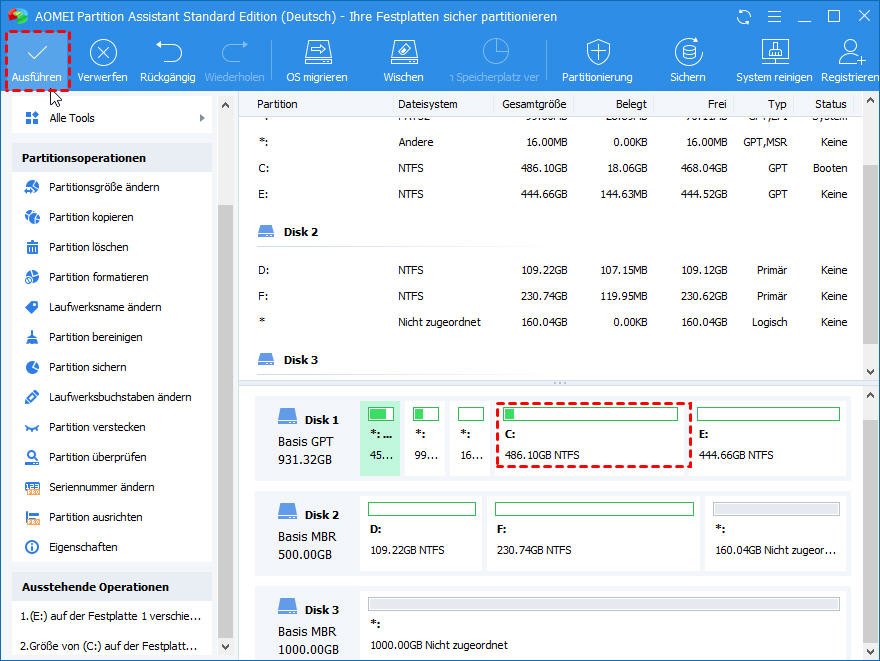Image resolution: width=880 pixels, height=661 pixels.
Task: Select Laufwerksname ändern
Action: (x=112, y=307)
